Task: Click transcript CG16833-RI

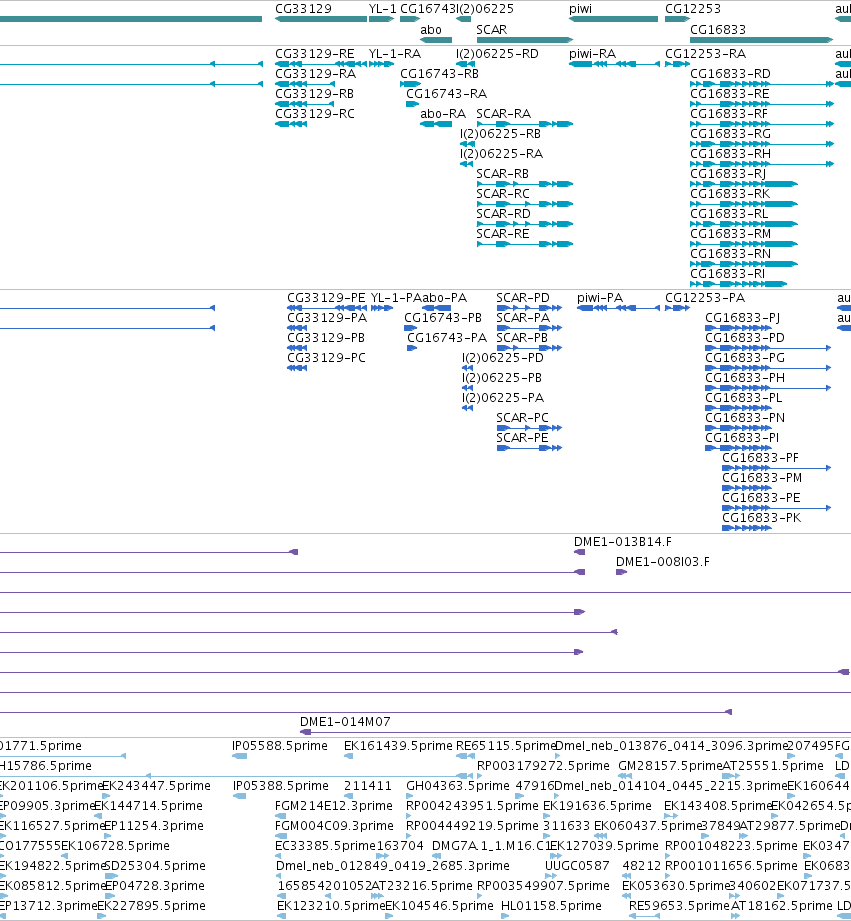Action: point(727,274)
